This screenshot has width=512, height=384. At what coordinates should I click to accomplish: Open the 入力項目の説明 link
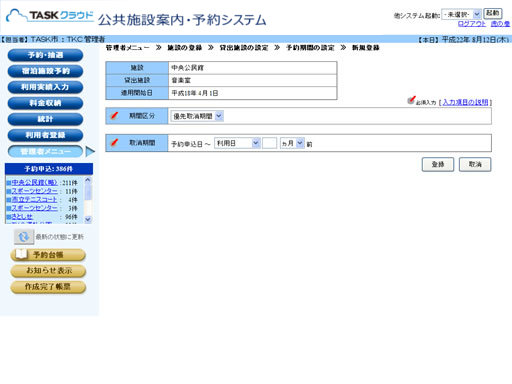tap(465, 102)
